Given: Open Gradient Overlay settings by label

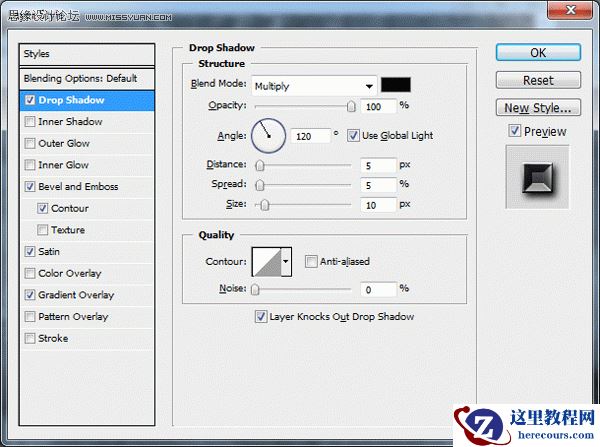Looking at the screenshot, I should point(76,295).
